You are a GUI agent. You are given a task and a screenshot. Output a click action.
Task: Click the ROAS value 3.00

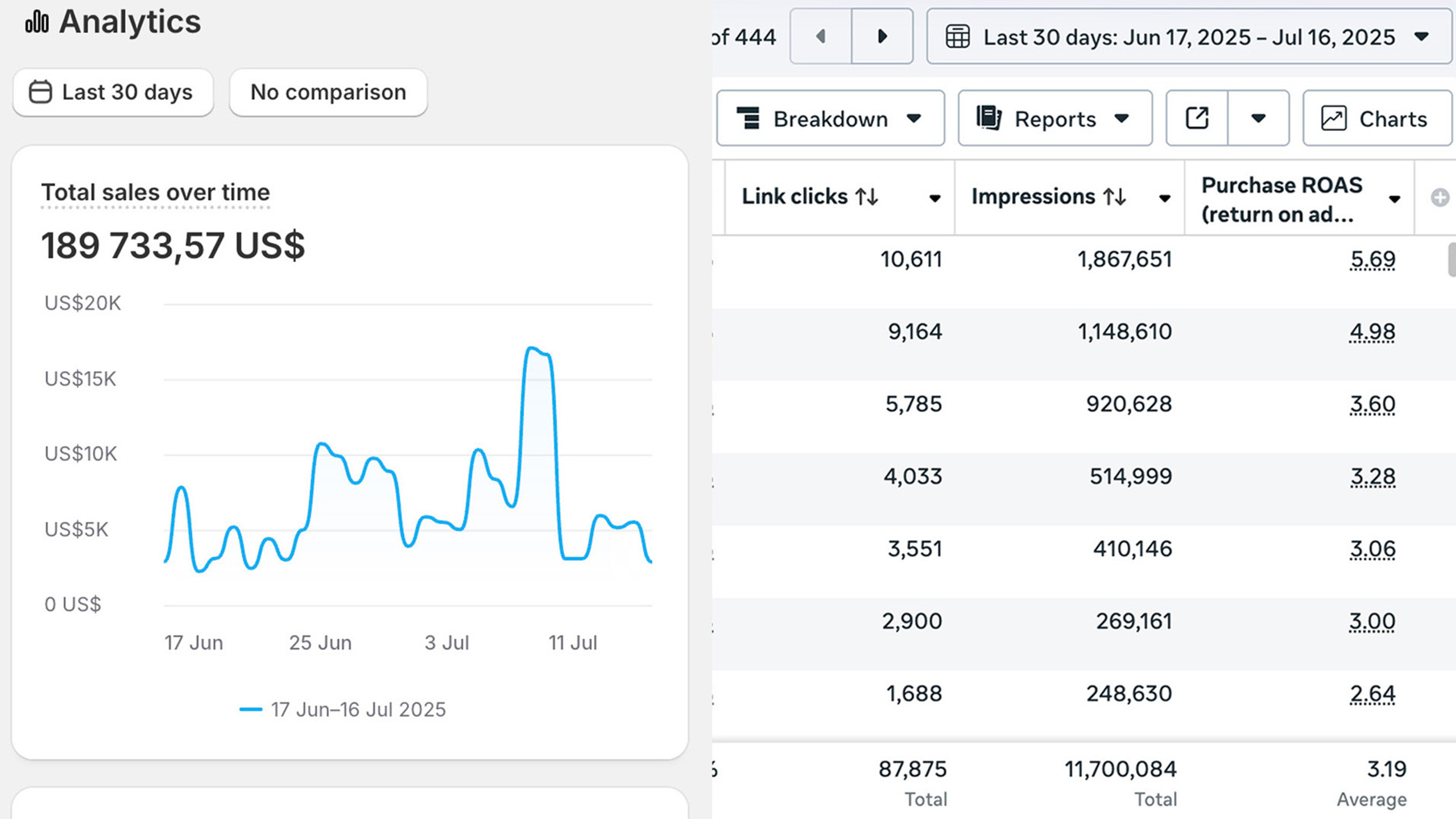[x=1372, y=621]
